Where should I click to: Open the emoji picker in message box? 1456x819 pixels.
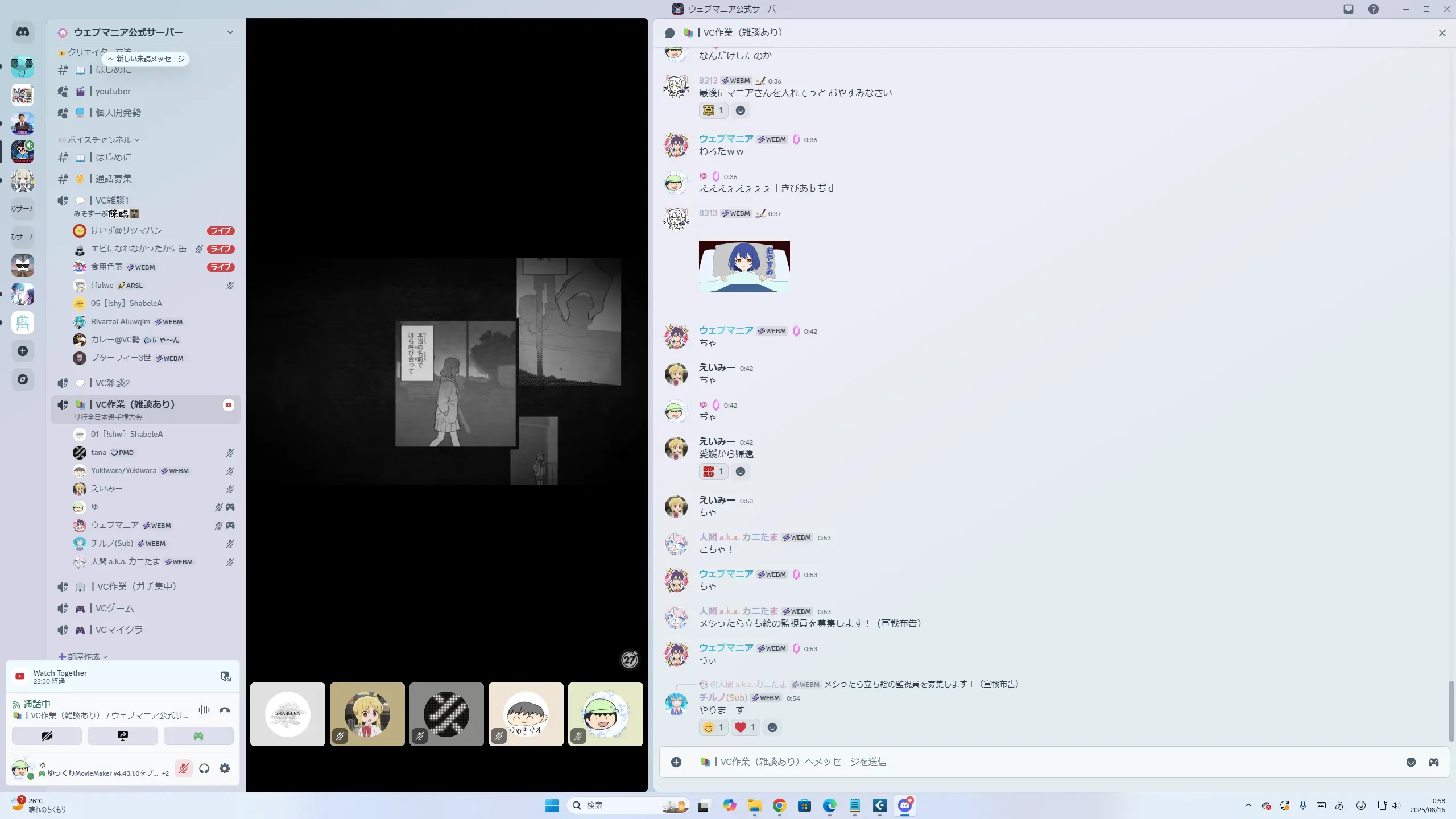pos(1411,762)
